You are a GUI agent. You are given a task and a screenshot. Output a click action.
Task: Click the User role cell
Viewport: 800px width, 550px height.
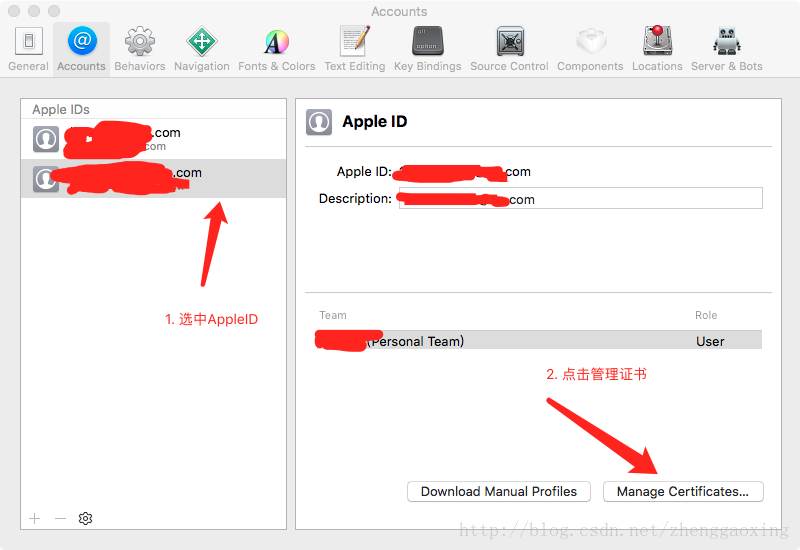pos(710,341)
